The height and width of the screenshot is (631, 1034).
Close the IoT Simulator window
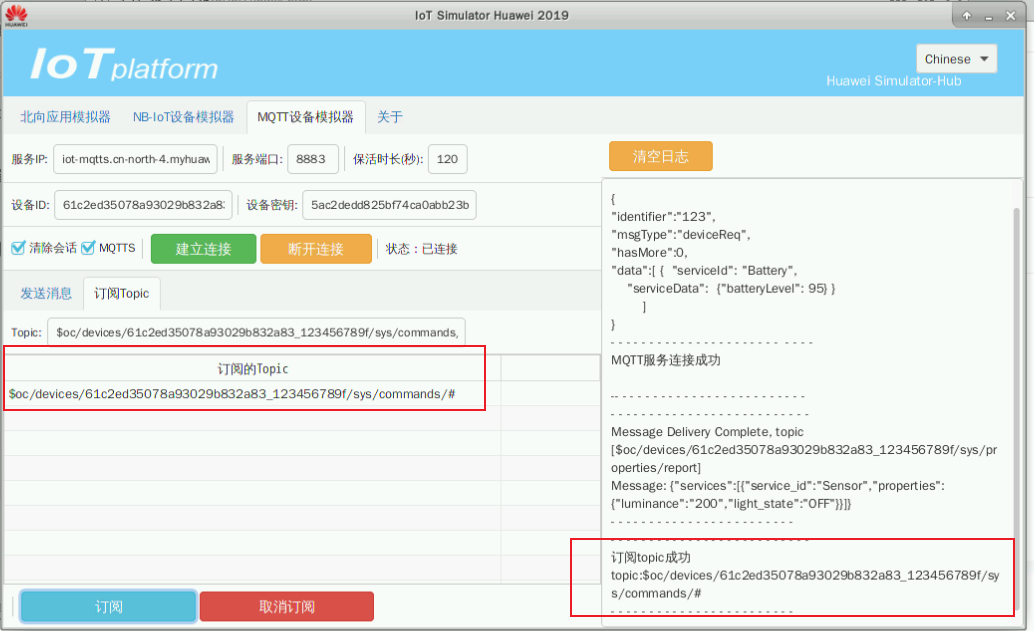[x=1010, y=16]
